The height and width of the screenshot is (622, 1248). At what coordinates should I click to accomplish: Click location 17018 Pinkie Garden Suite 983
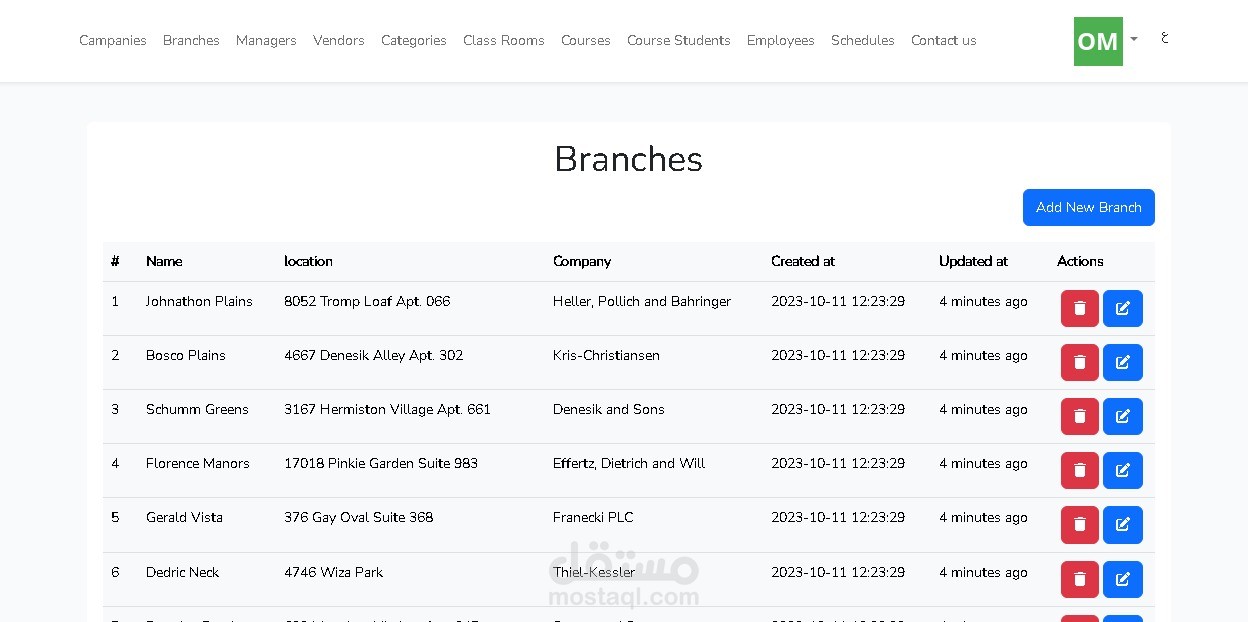pos(381,463)
